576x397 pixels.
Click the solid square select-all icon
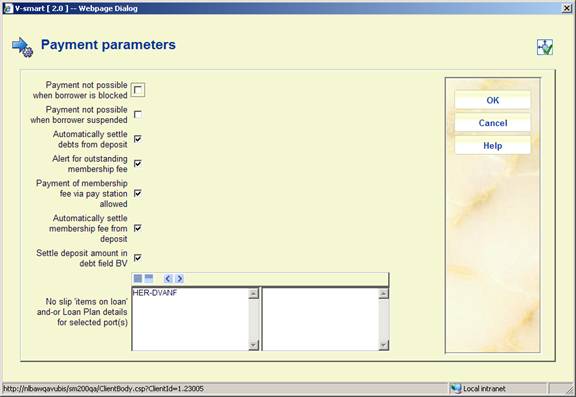pyautogui.click(x=138, y=279)
